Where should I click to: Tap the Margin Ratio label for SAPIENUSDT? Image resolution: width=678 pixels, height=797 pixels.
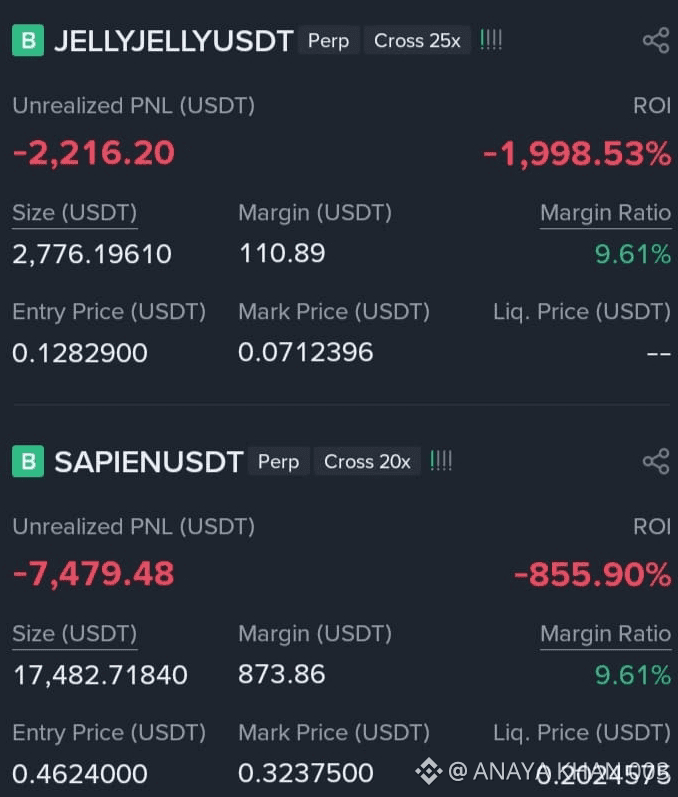pyautogui.click(x=605, y=634)
